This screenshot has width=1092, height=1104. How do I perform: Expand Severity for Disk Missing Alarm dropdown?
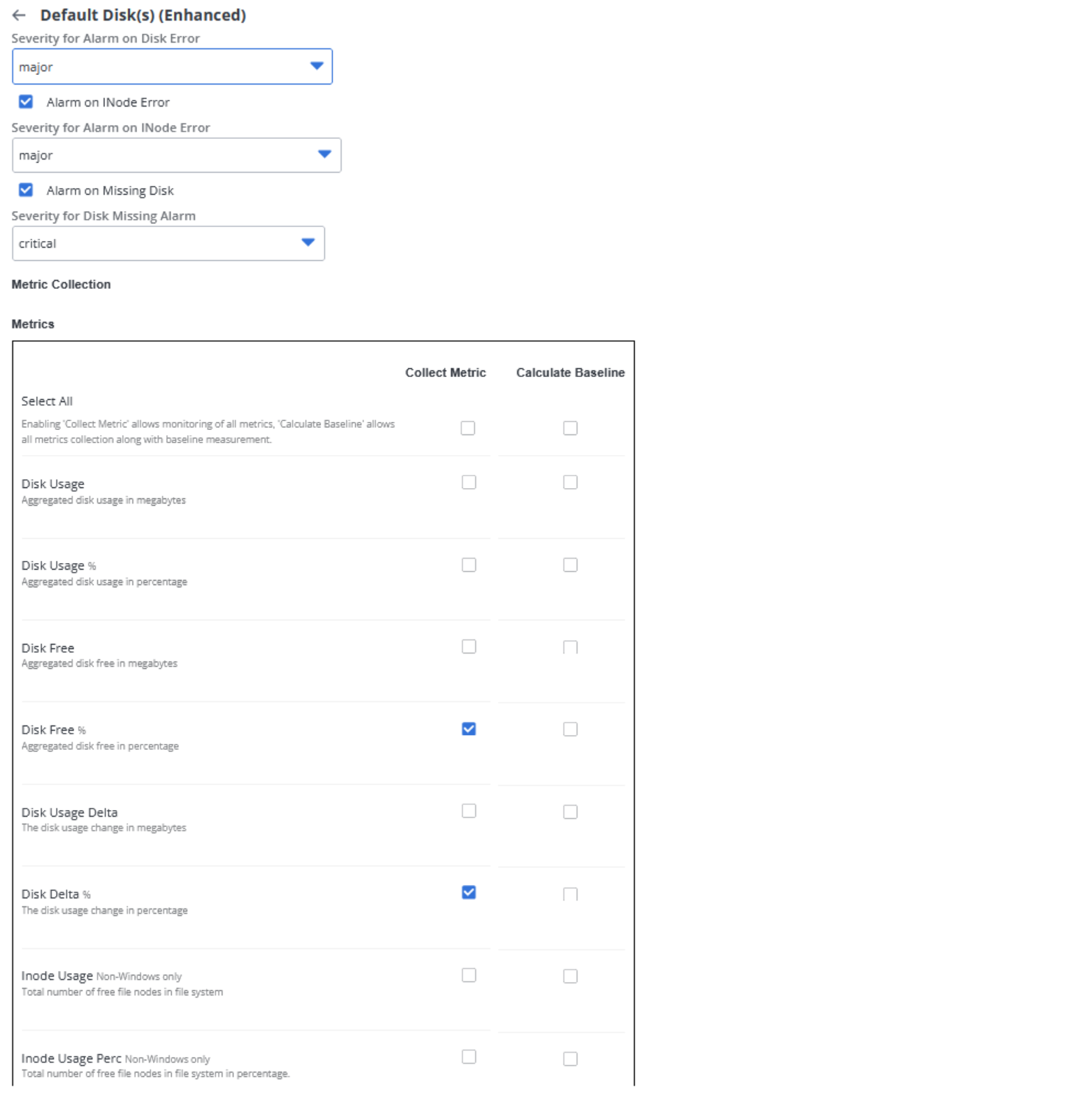click(168, 243)
